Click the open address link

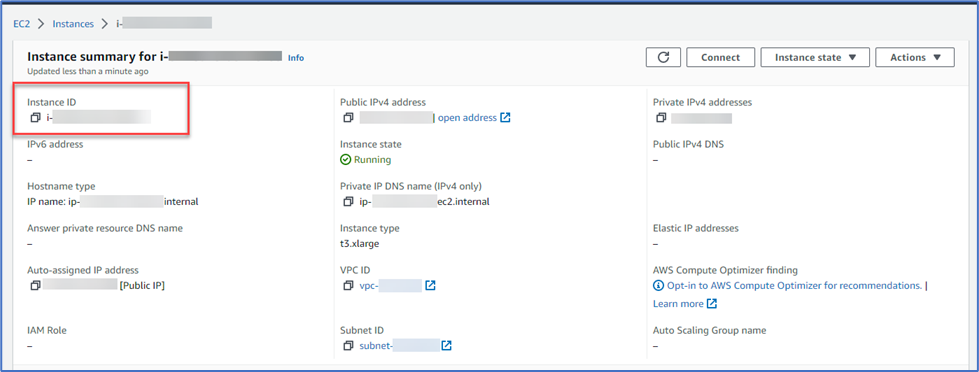coord(468,117)
